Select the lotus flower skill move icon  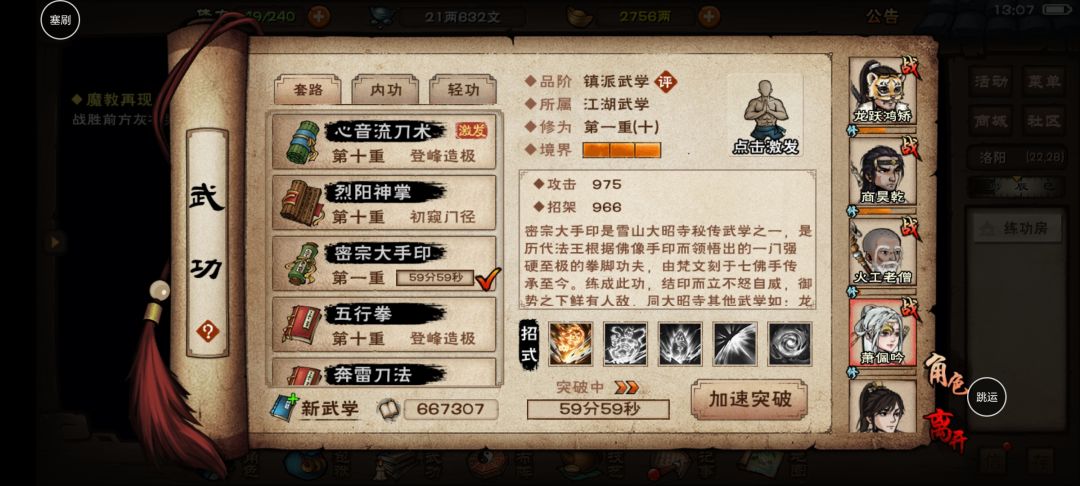point(680,343)
